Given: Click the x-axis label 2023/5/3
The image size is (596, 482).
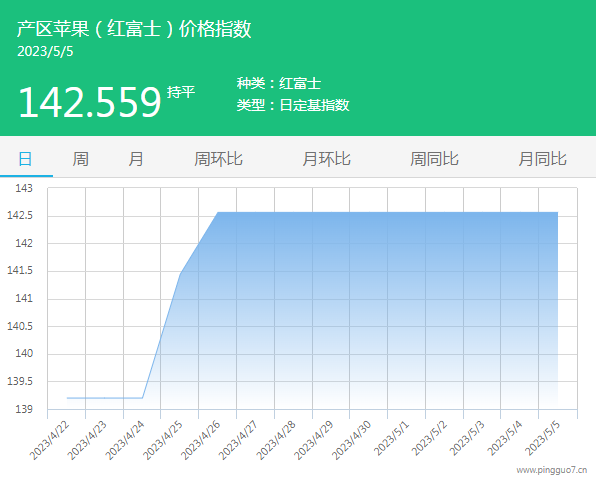Looking at the screenshot, I should [x=468, y=438].
